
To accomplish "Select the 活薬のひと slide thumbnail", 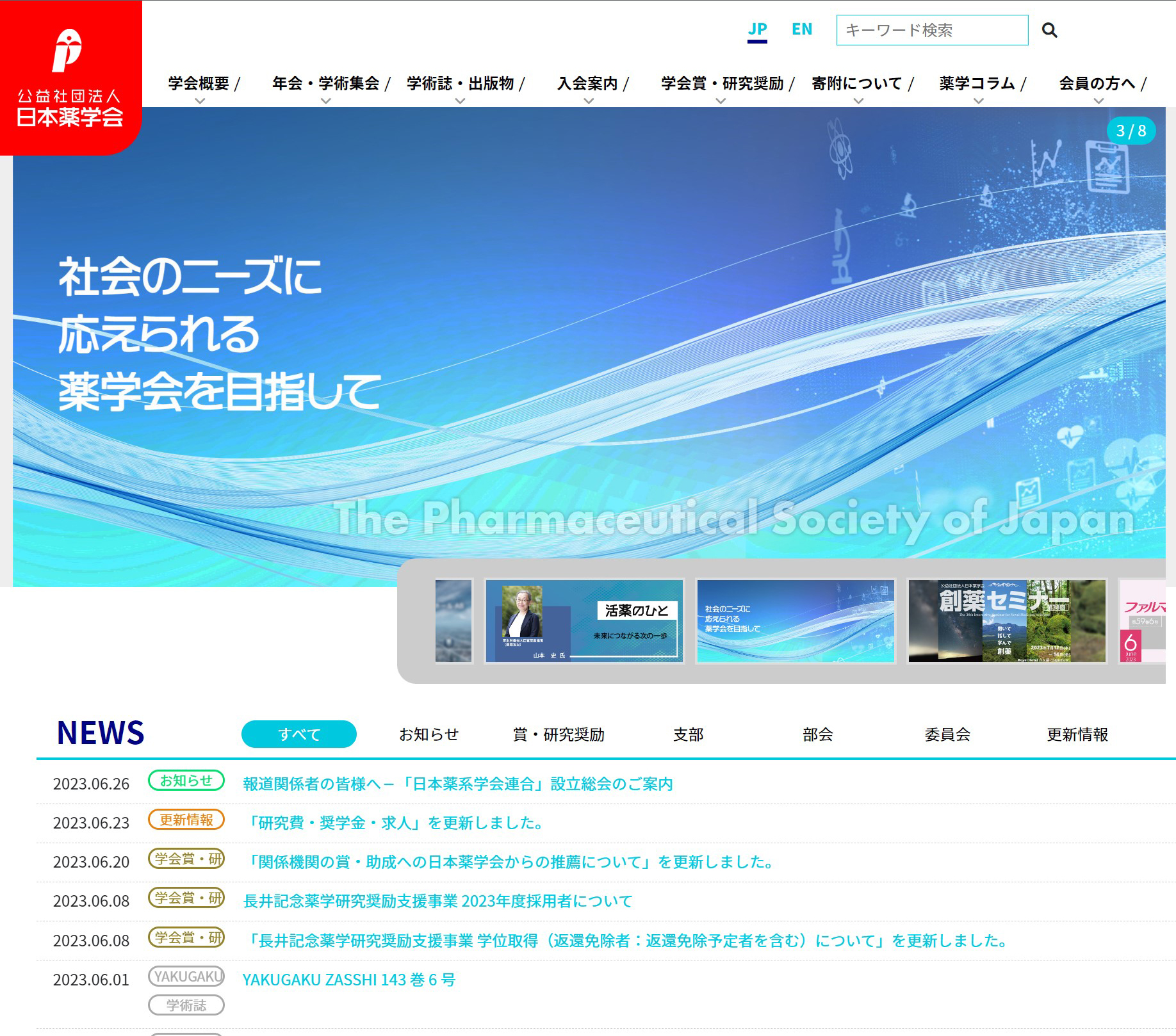I will tap(584, 621).
